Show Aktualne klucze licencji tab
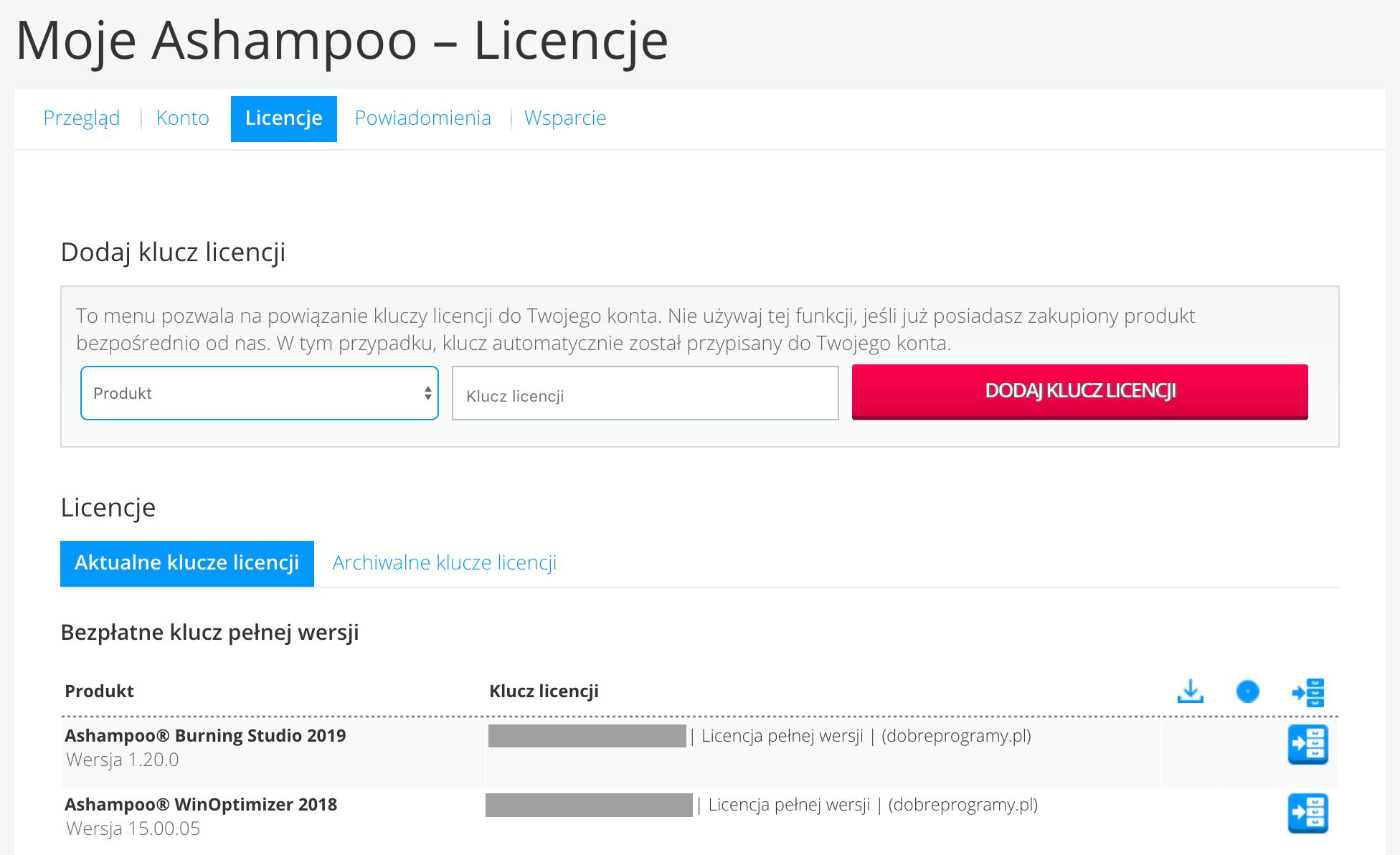Screen dimensions: 1400x855 click(187, 563)
